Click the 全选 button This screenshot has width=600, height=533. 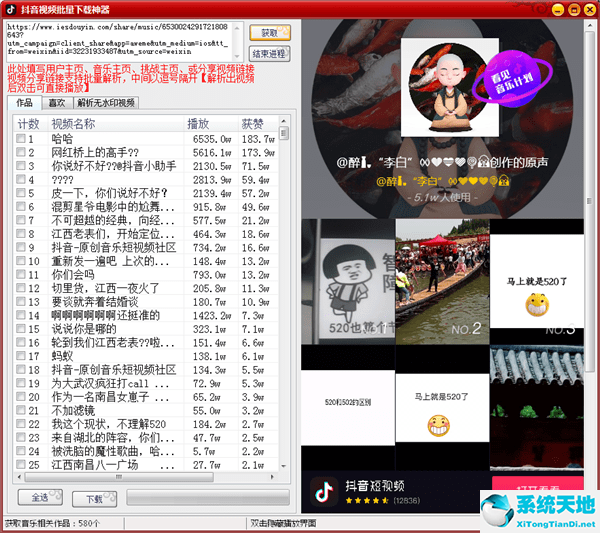coord(40,497)
